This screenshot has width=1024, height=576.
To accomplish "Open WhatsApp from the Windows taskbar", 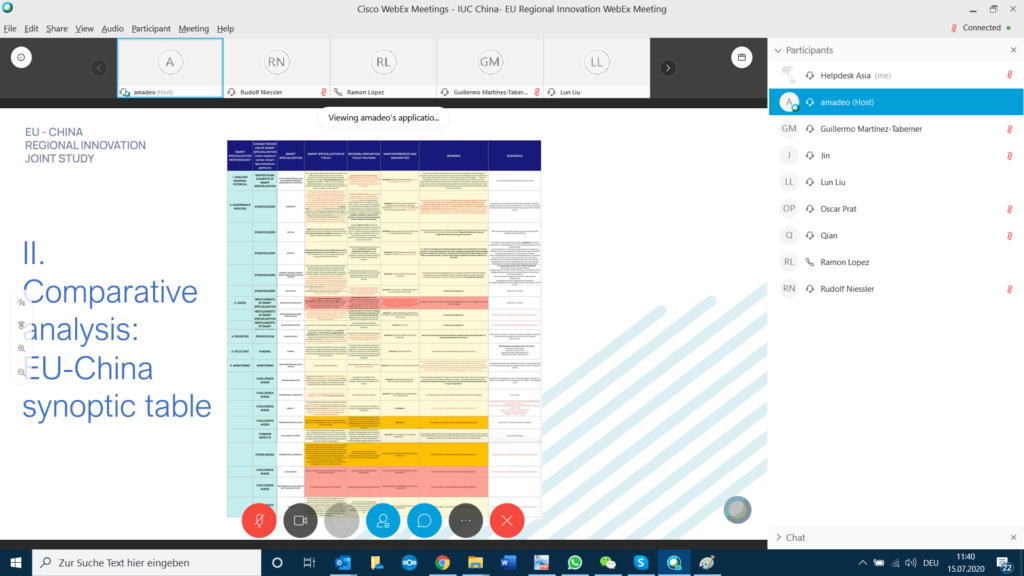I will (574, 562).
